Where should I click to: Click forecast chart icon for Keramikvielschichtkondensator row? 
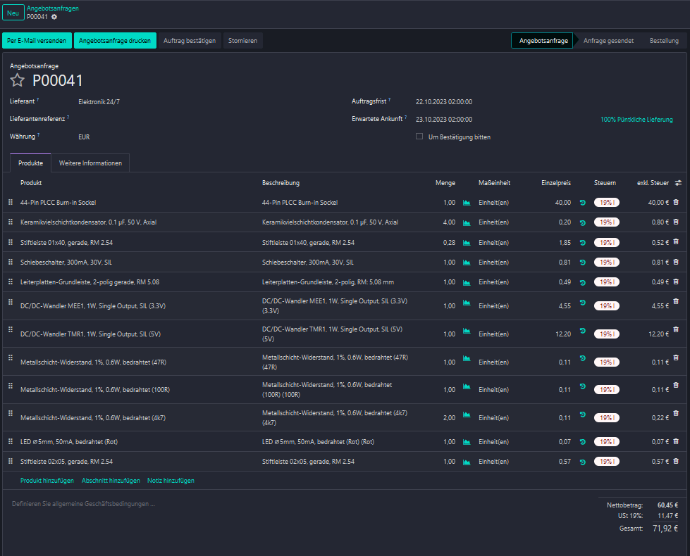[466, 222]
